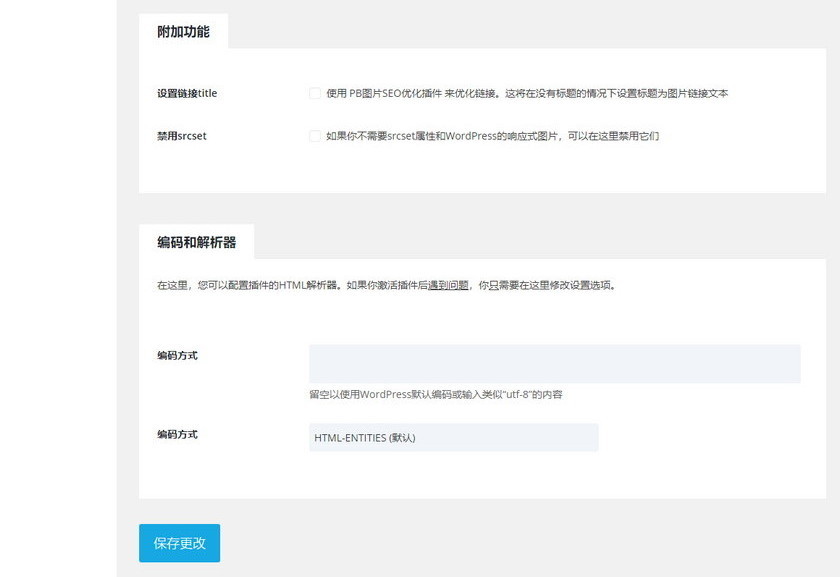Click the 保存更改 button
The width and height of the screenshot is (840, 577).
[x=179, y=543]
